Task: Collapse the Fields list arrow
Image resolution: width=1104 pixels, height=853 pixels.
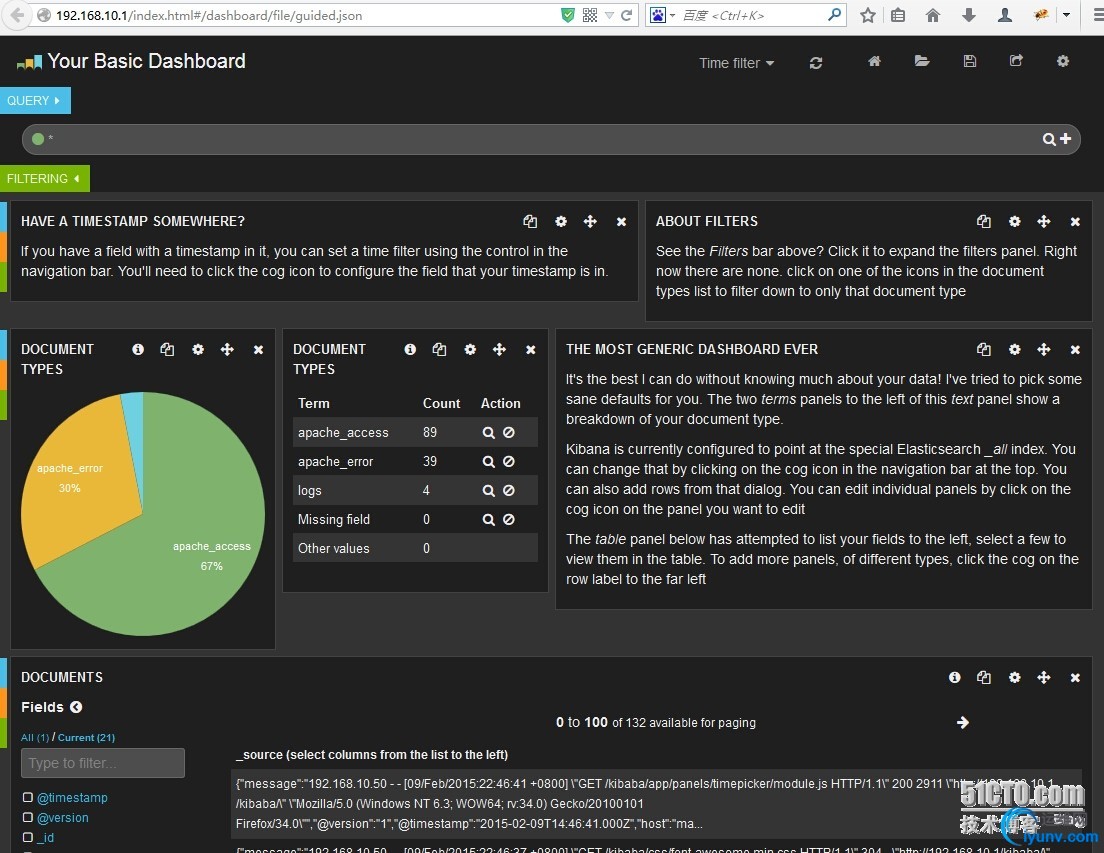Action: (76, 707)
